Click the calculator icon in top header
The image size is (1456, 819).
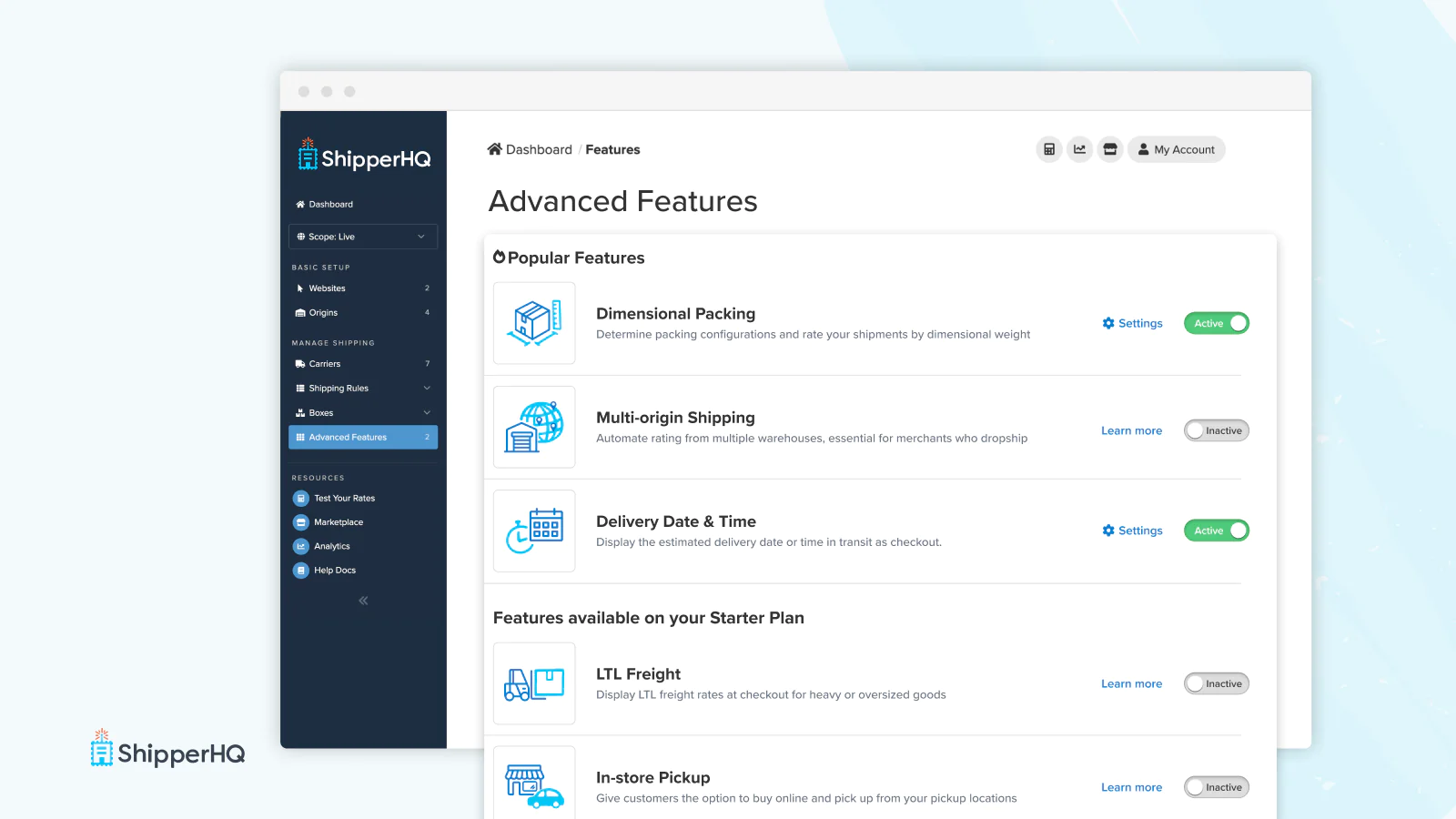point(1049,149)
